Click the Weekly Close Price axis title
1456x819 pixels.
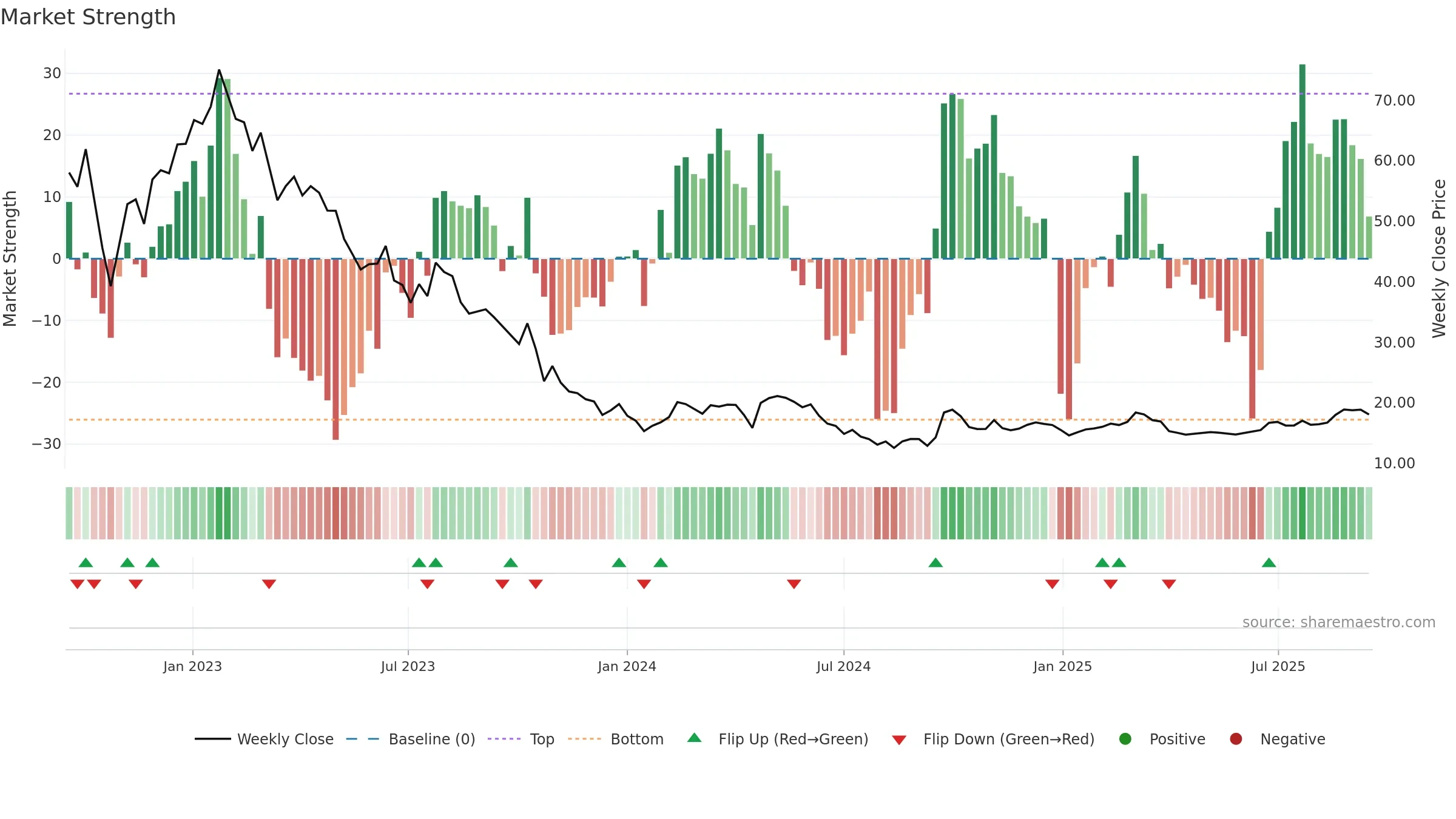1439,258
